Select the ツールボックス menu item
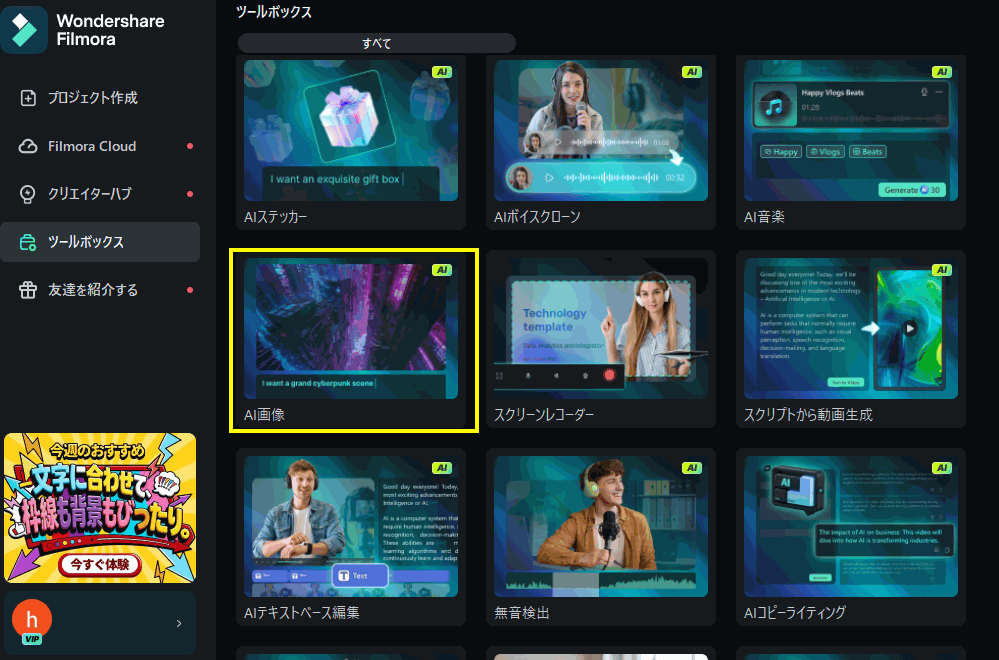 (100, 242)
